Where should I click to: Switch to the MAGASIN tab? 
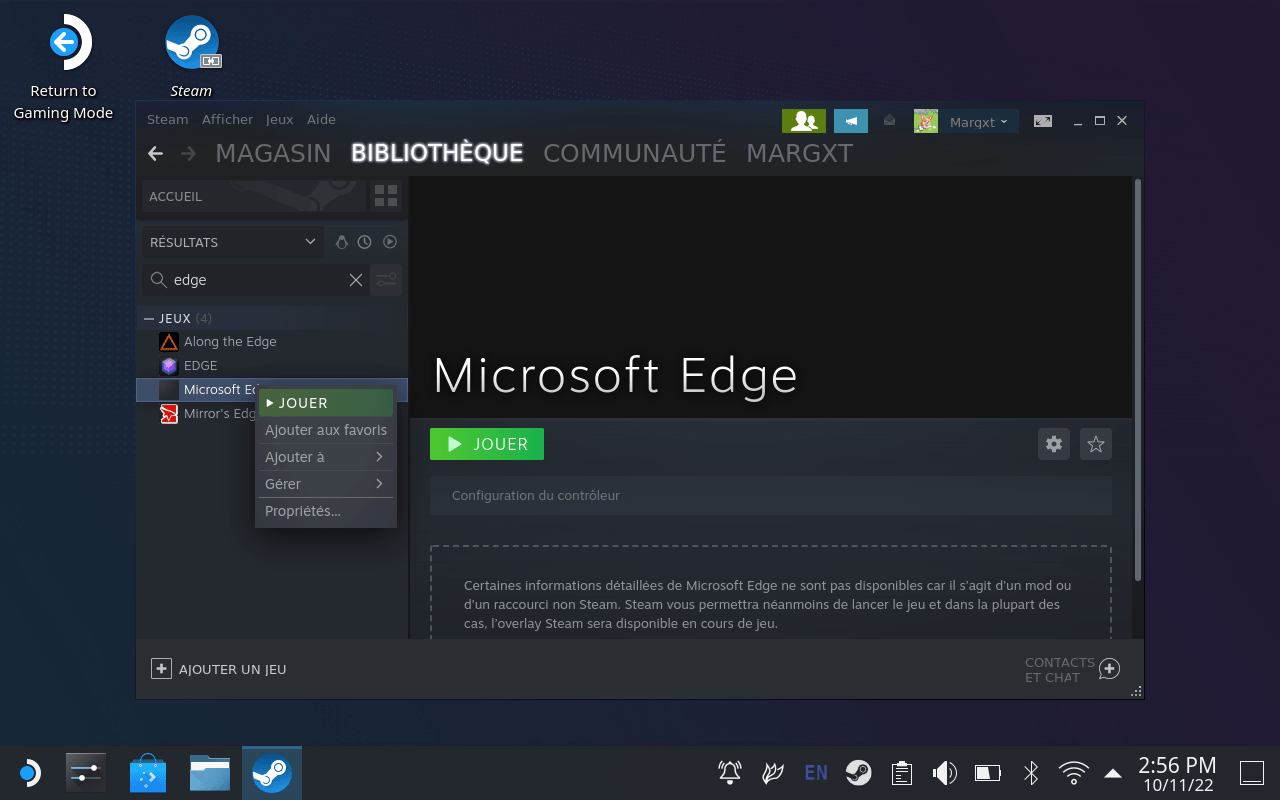click(273, 153)
